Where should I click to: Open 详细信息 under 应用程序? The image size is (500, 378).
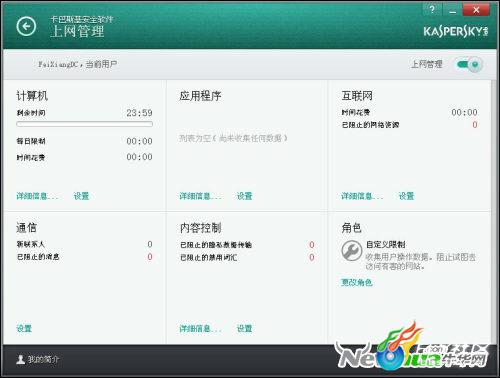pos(200,196)
